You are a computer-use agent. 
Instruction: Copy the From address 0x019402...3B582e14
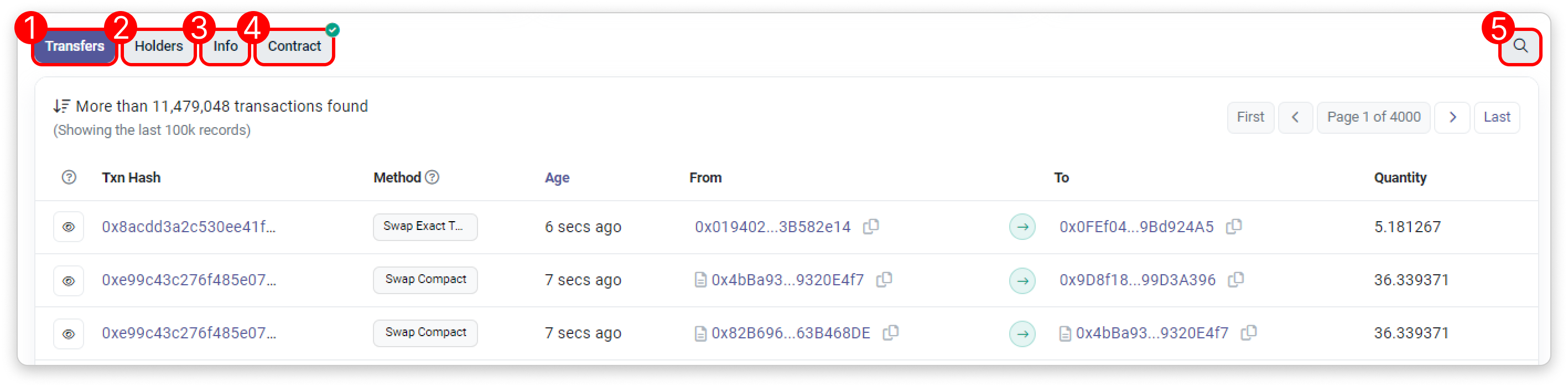871,226
